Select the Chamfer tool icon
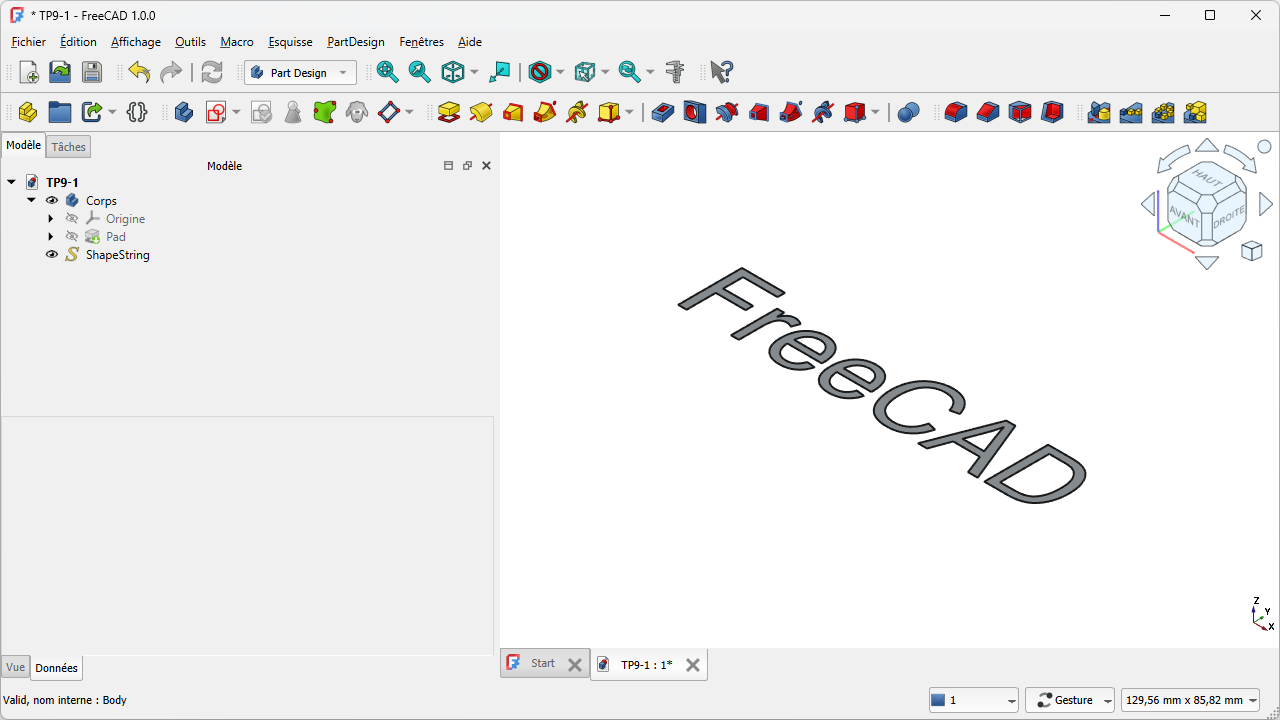 988,112
